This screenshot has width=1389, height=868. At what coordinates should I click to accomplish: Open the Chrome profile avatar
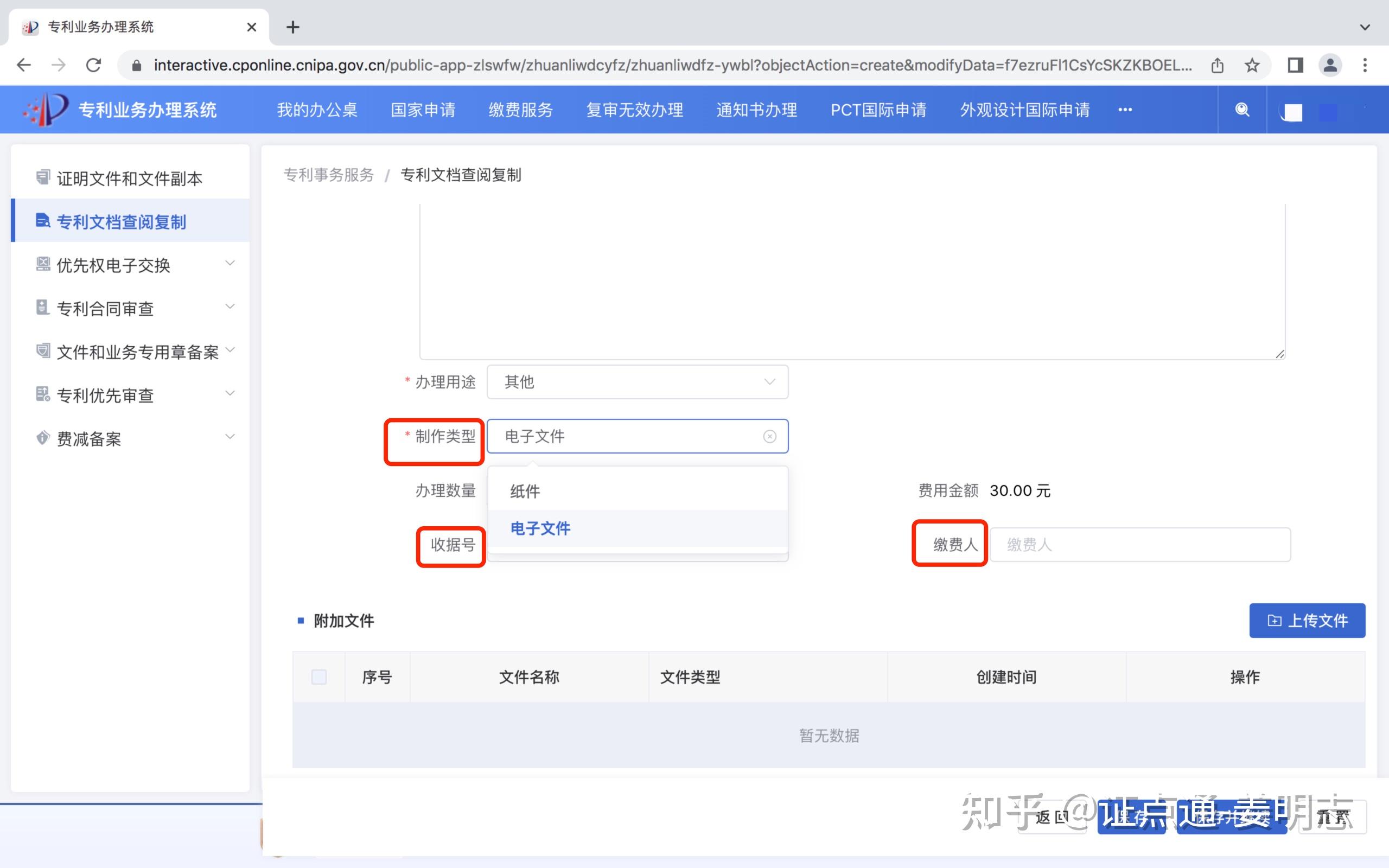tap(1330, 65)
